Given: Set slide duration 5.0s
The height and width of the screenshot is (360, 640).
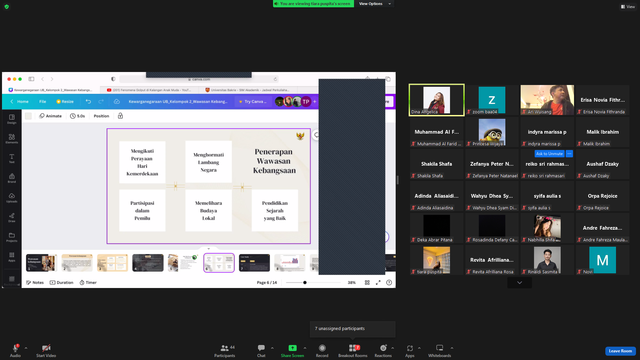Looking at the screenshot, I should coord(77,116).
